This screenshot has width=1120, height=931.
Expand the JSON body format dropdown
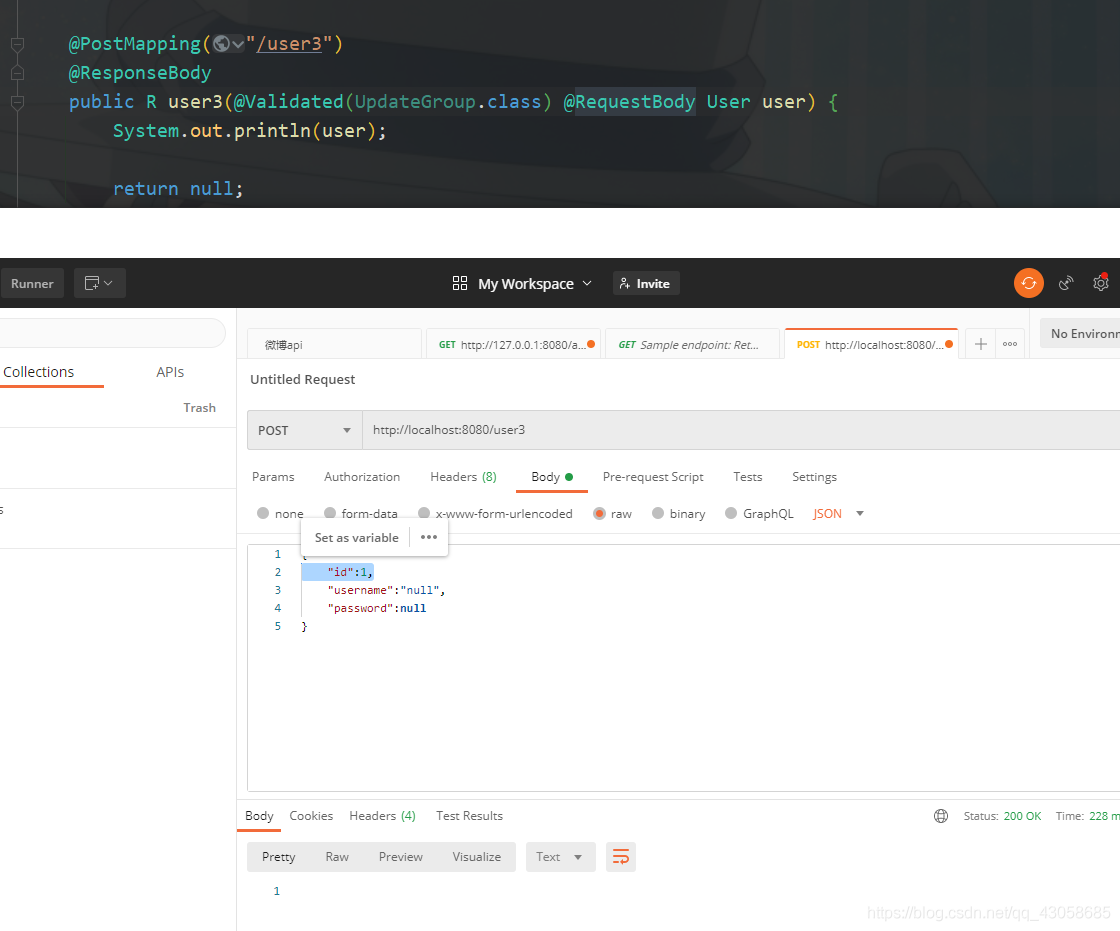[x=838, y=513]
